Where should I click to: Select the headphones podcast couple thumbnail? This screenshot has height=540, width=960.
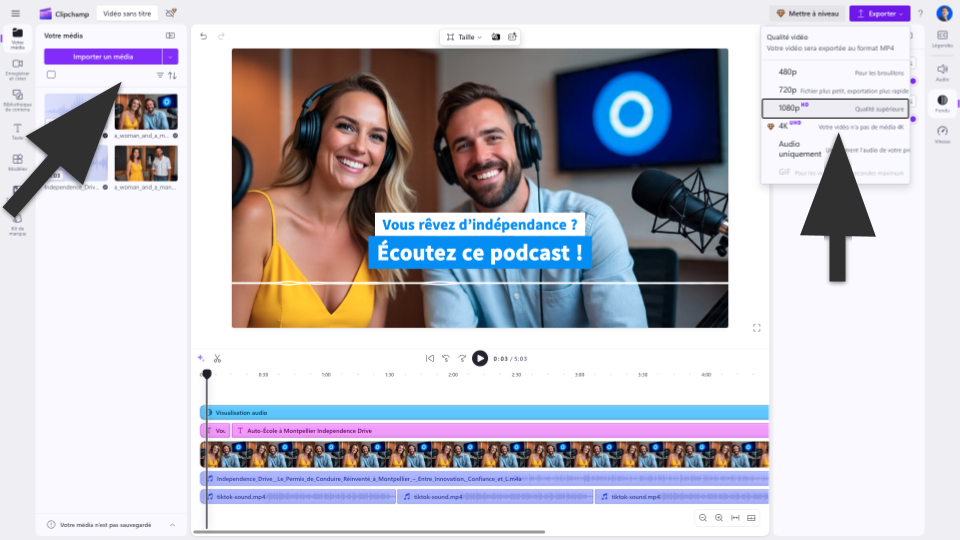coord(146,111)
